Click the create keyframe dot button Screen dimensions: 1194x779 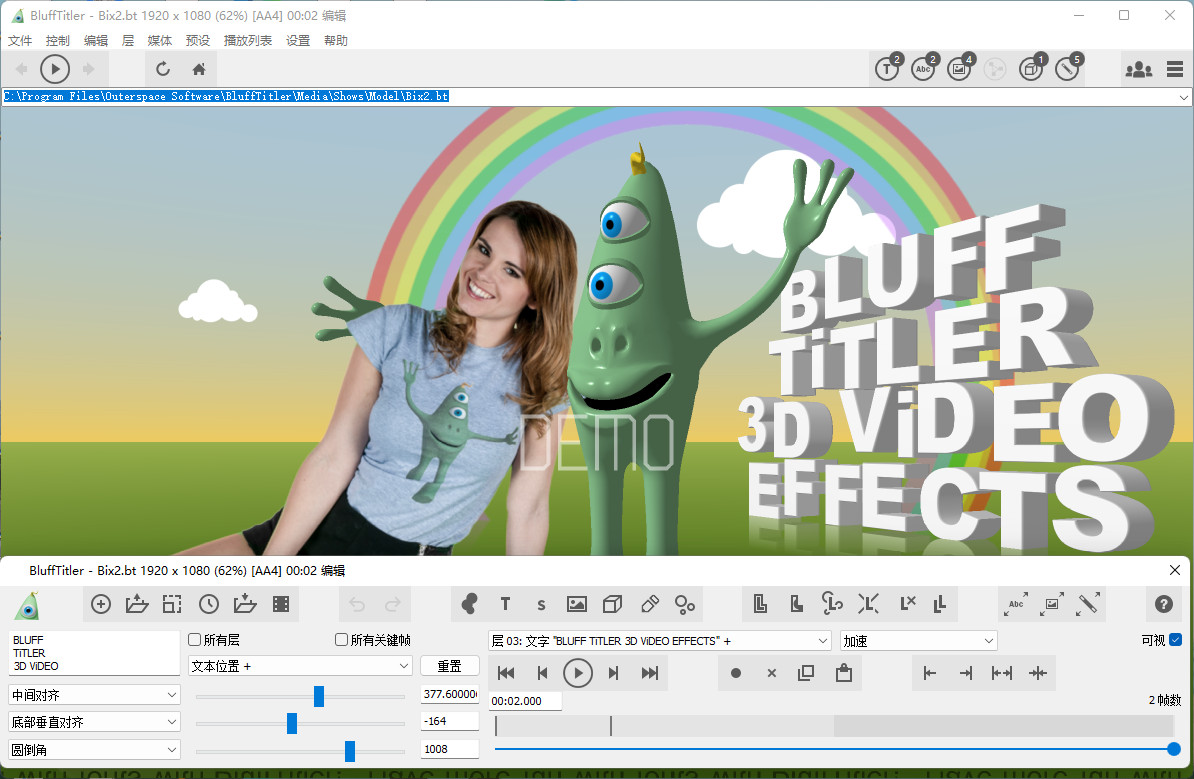(x=736, y=673)
